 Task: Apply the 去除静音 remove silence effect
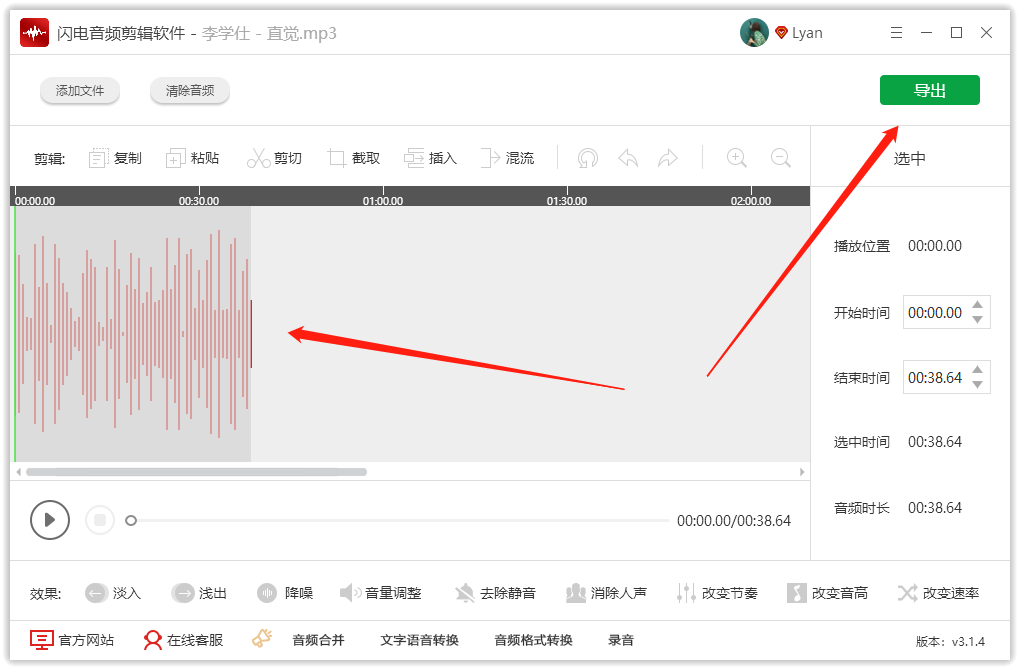coord(496,593)
